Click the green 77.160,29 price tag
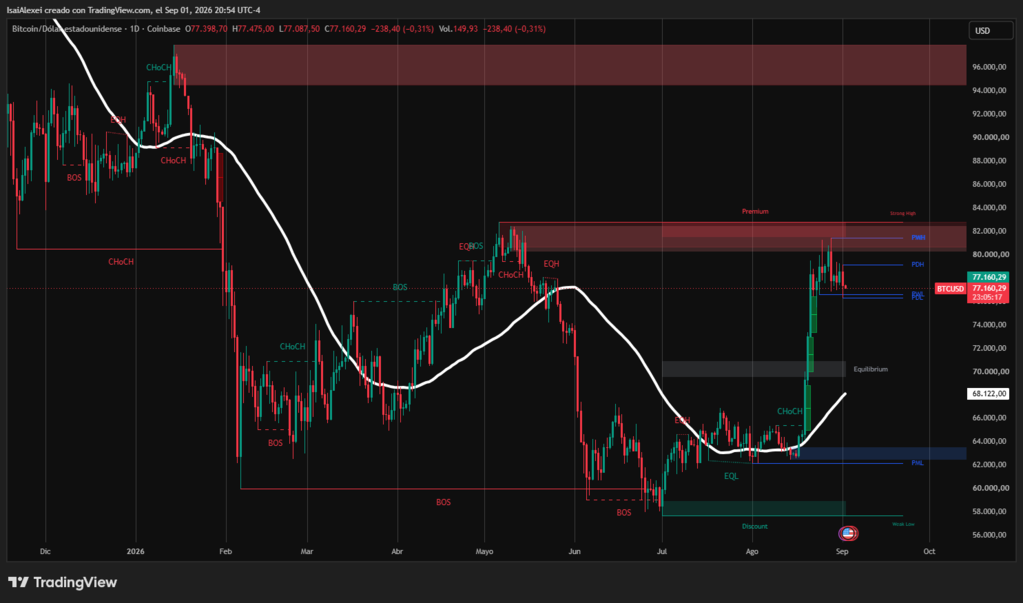The height and width of the screenshot is (603, 1023). point(988,277)
